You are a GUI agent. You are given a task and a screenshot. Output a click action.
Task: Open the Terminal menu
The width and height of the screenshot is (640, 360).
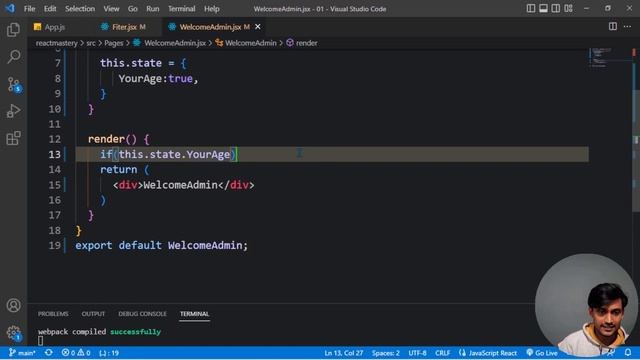click(182, 9)
